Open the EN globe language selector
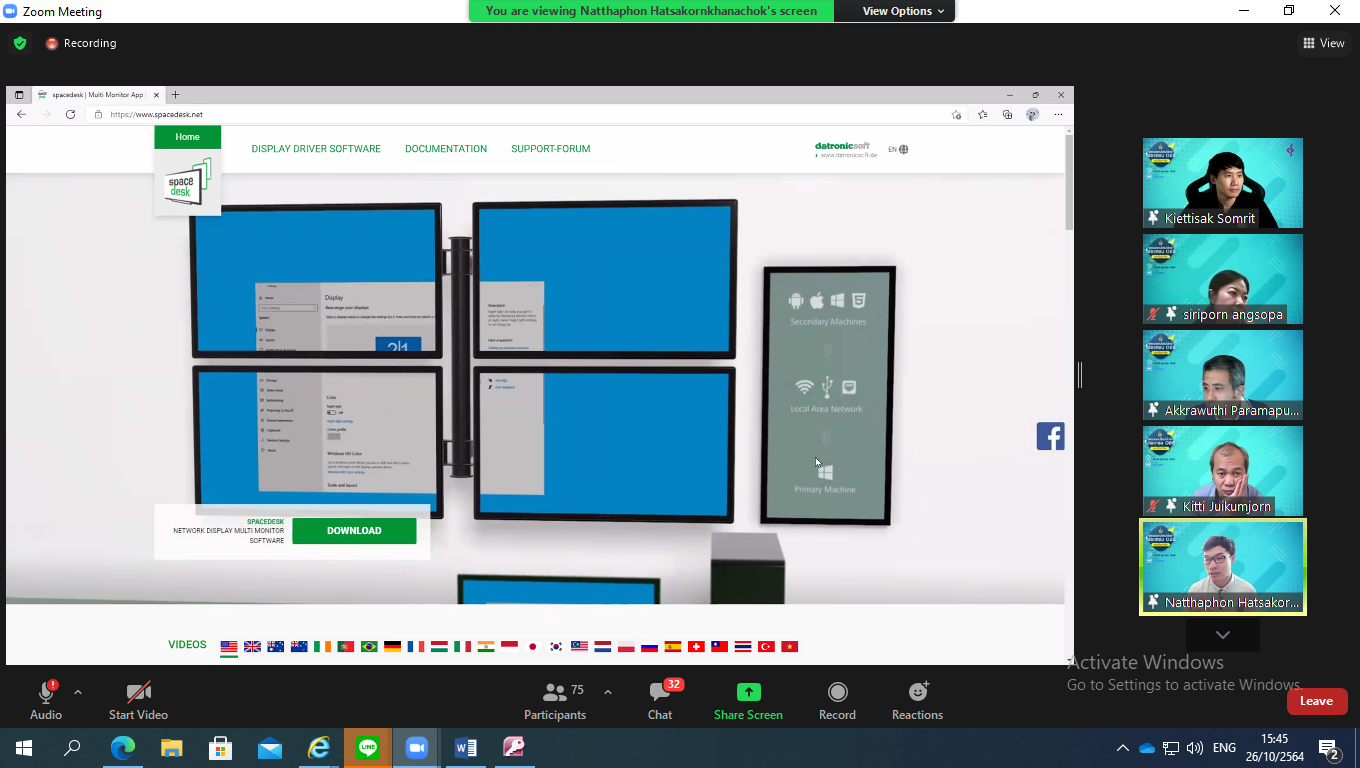The width and height of the screenshot is (1360, 768). point(898,150)
